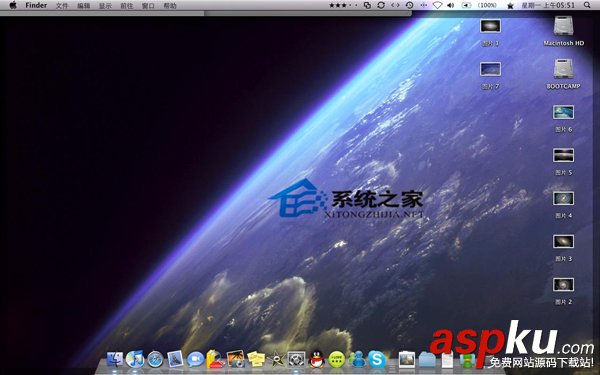Select the 图片 4 desktop thumbnail

(x=563, y=198)
